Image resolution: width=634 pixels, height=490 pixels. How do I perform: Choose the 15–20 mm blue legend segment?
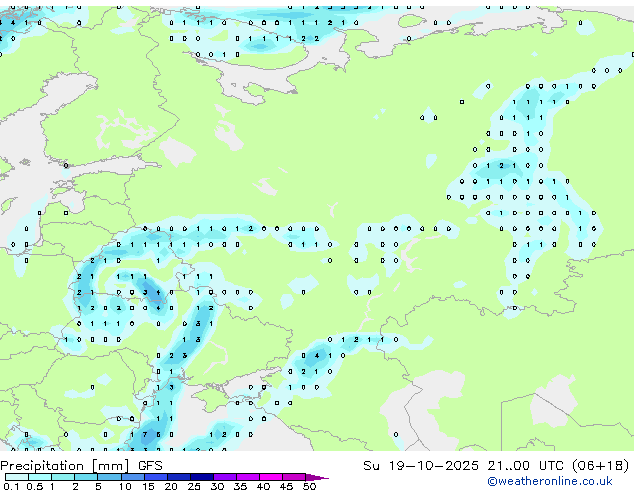[x=156, y=477]
